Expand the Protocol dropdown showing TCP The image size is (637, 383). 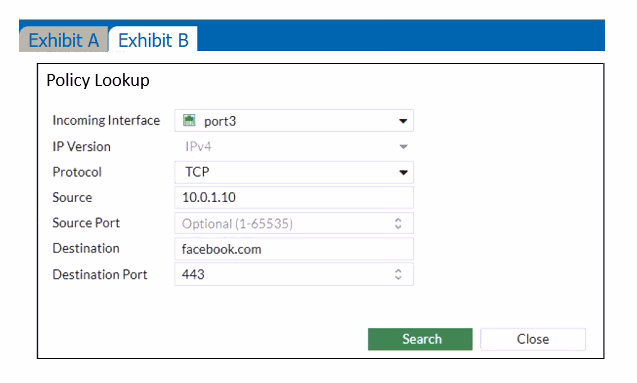294,172
